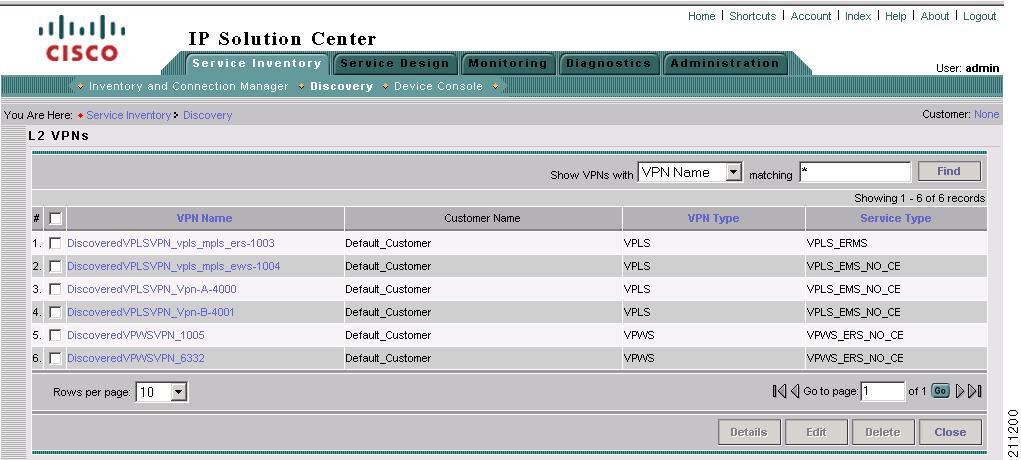Screen dimensions: 1021x460
Task: Click the Customer None link
Action: point(986,115)
